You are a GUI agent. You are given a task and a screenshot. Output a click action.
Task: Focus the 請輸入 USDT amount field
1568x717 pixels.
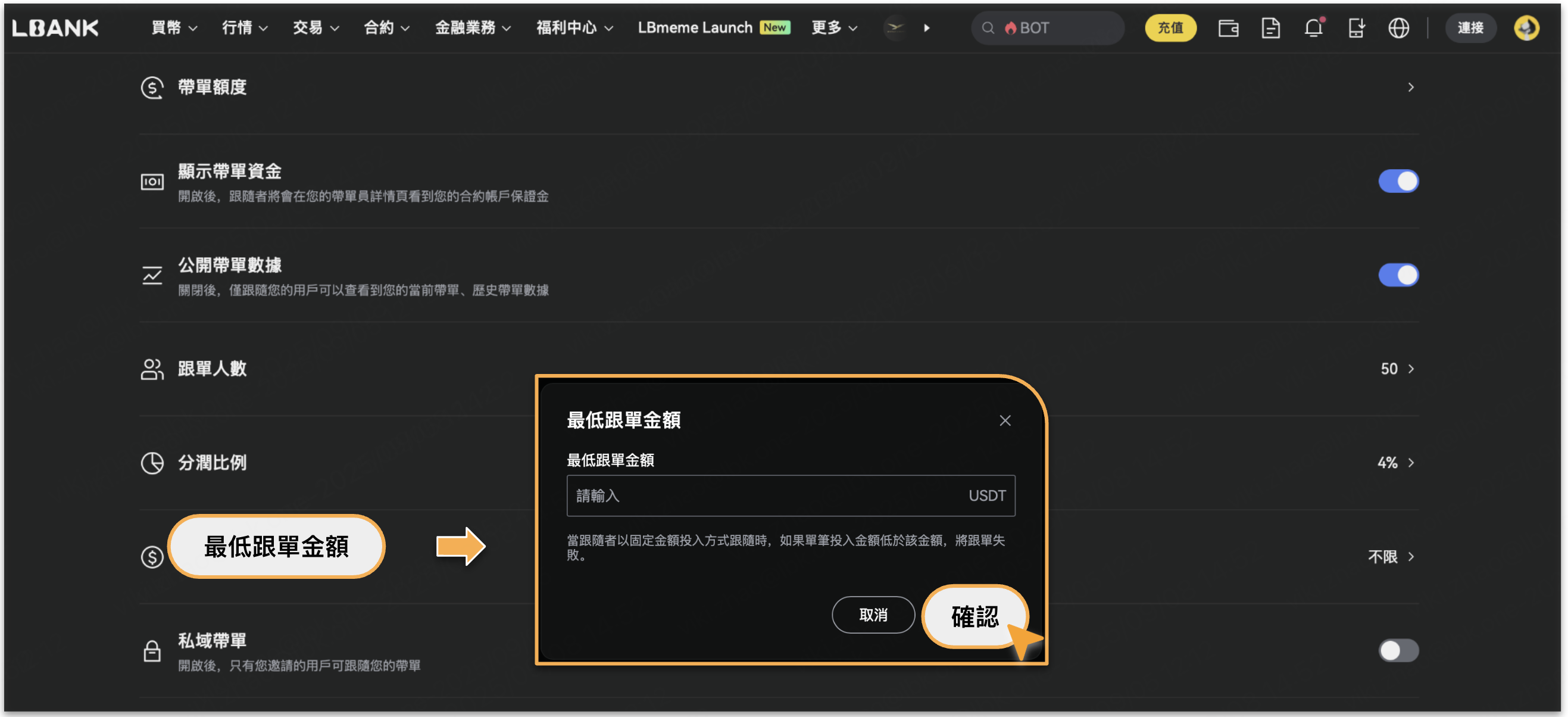(791, 496)
